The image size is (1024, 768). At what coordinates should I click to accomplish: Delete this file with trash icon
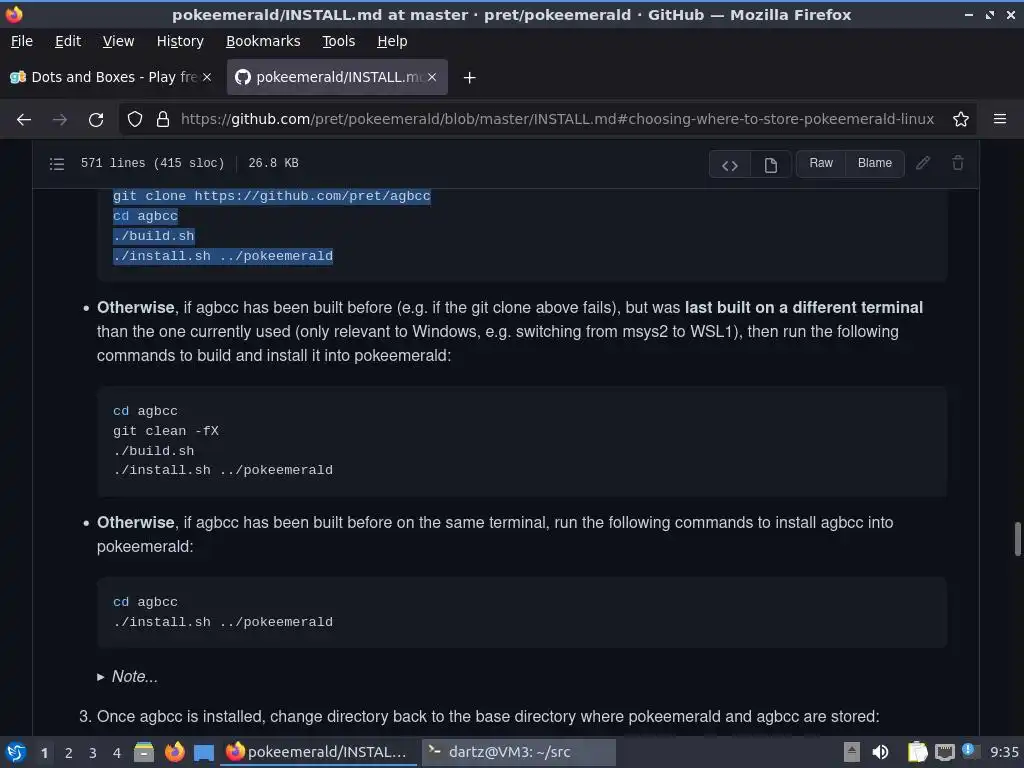(x=957, y=163)
